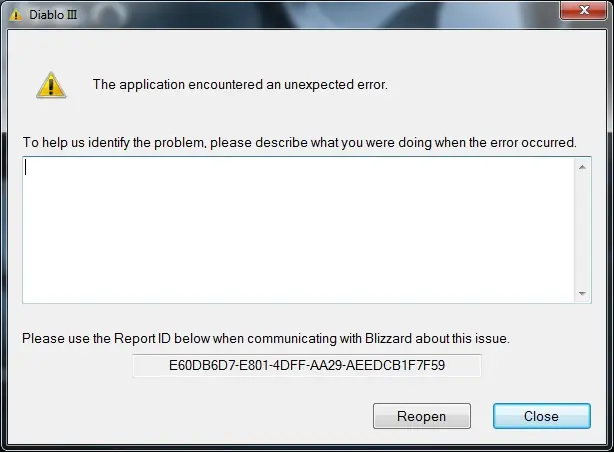
Task: Click the small warning icon in title bar
Action: 16,15
